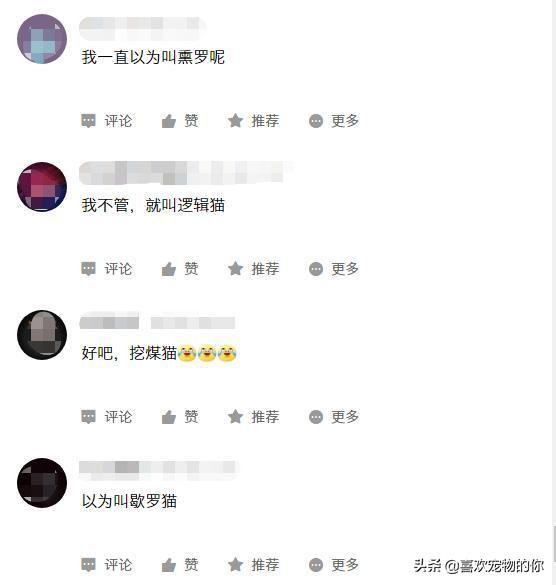Screen dimensions: 556x585
Task: Click 推荐 under the 歇罗猫 comment
Action: tap(253, 564)
